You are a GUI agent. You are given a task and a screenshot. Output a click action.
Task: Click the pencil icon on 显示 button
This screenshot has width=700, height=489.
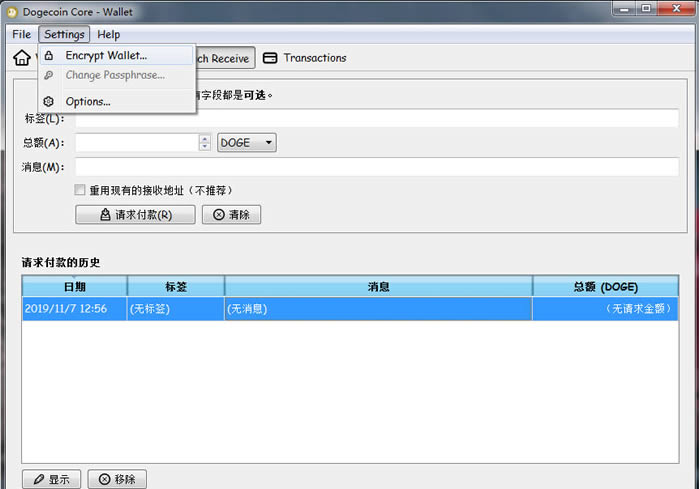coord(38,480)
